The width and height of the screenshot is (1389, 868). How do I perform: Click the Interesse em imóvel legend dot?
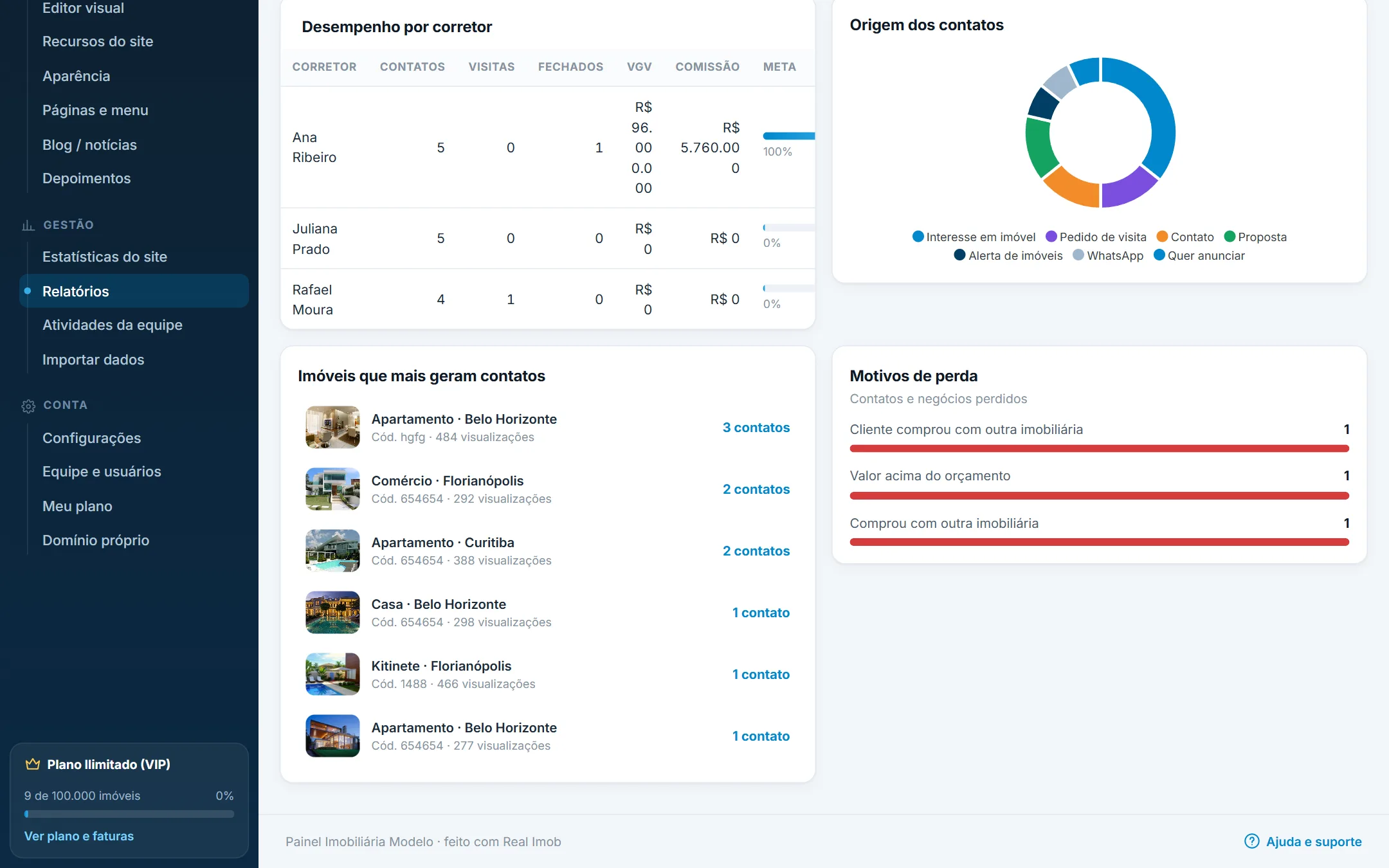tap(918, 237)
